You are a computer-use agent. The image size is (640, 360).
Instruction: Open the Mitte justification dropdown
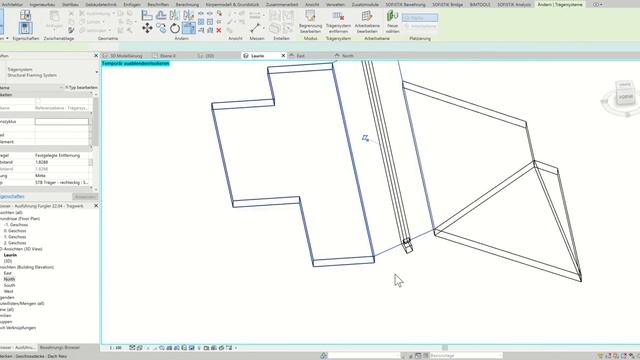(x=61, y=176)
